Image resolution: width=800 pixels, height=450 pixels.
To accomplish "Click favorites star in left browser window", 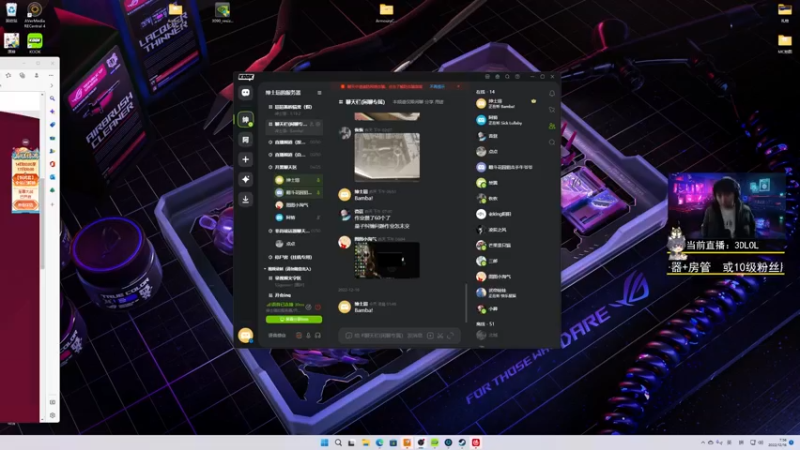I will [x=9, y=76].
